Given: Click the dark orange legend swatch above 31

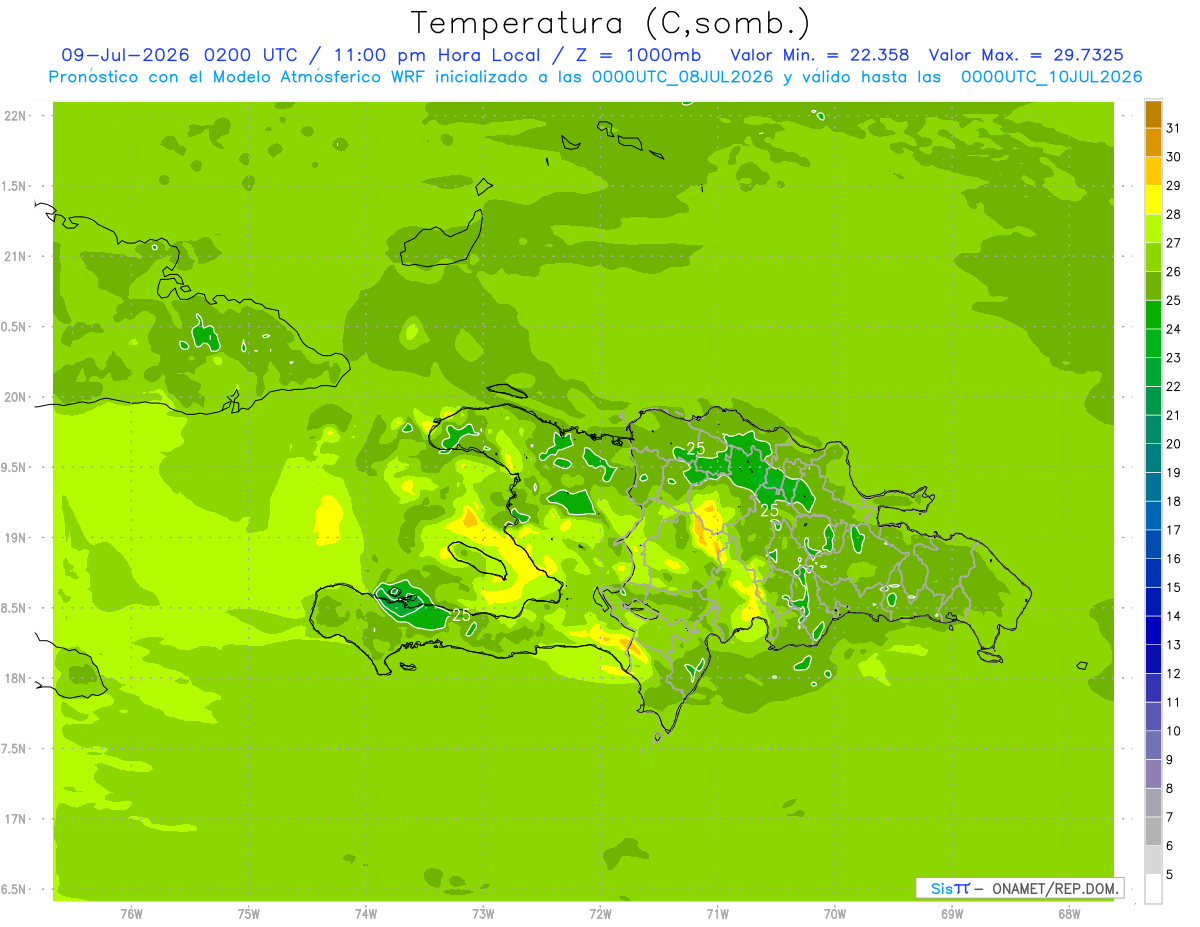Looking at the screenshot, I should [1153, 113].
